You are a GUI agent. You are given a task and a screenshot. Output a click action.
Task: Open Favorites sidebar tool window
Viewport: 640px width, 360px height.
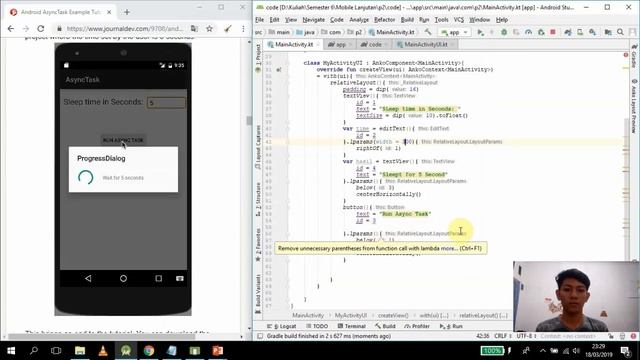(x=258, y=245)
